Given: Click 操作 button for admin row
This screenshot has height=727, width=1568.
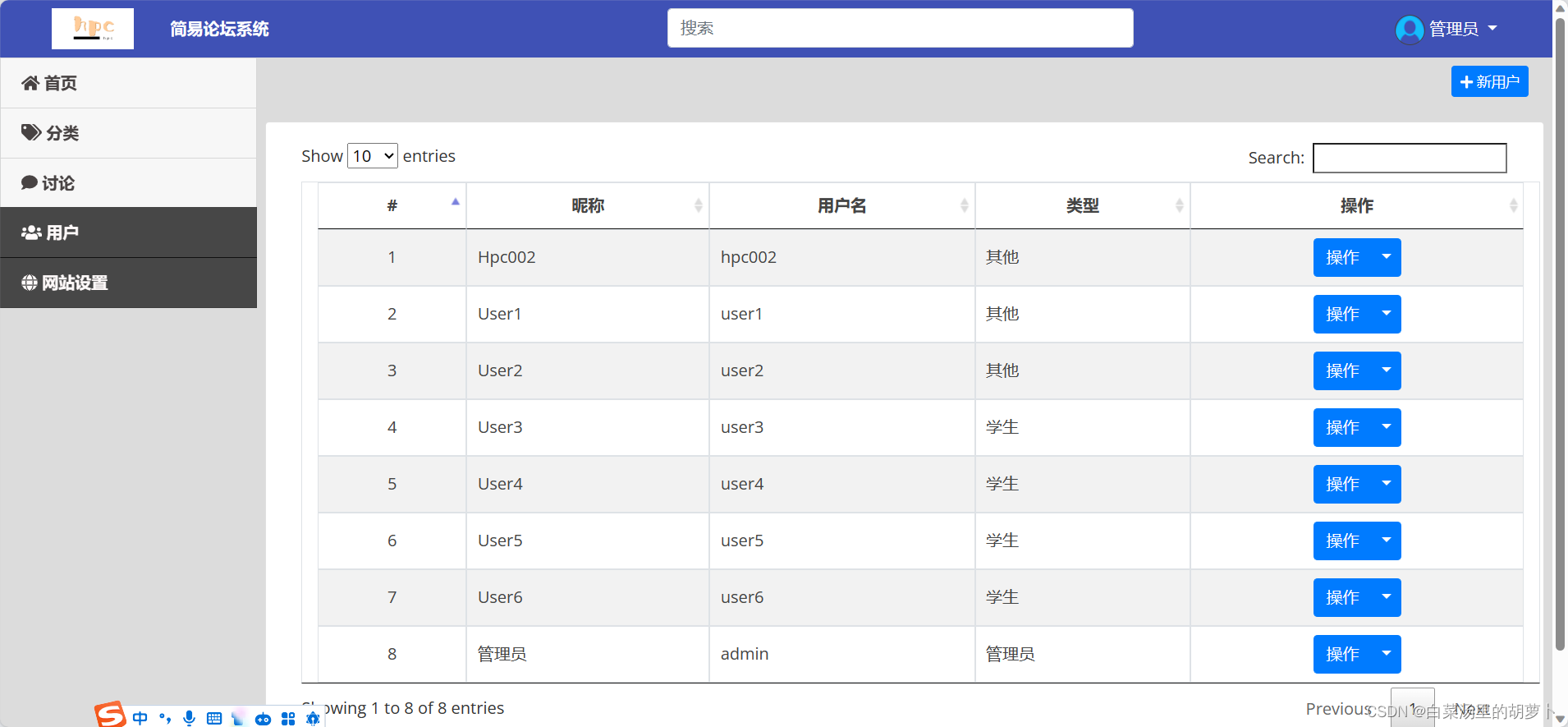Looking at the screenshot, I should click(1342, 655).
